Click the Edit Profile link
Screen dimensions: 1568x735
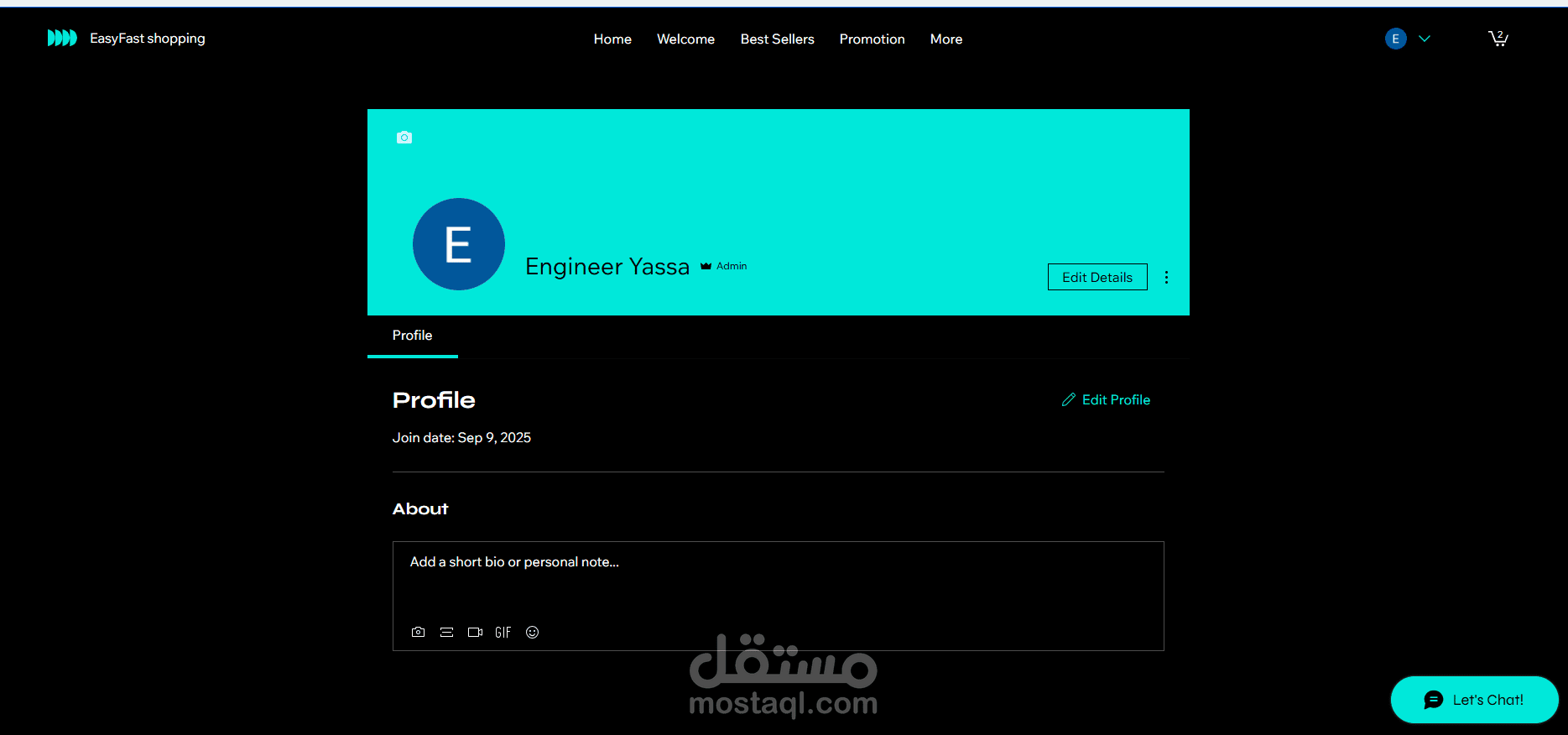(x=1106, y=399)
